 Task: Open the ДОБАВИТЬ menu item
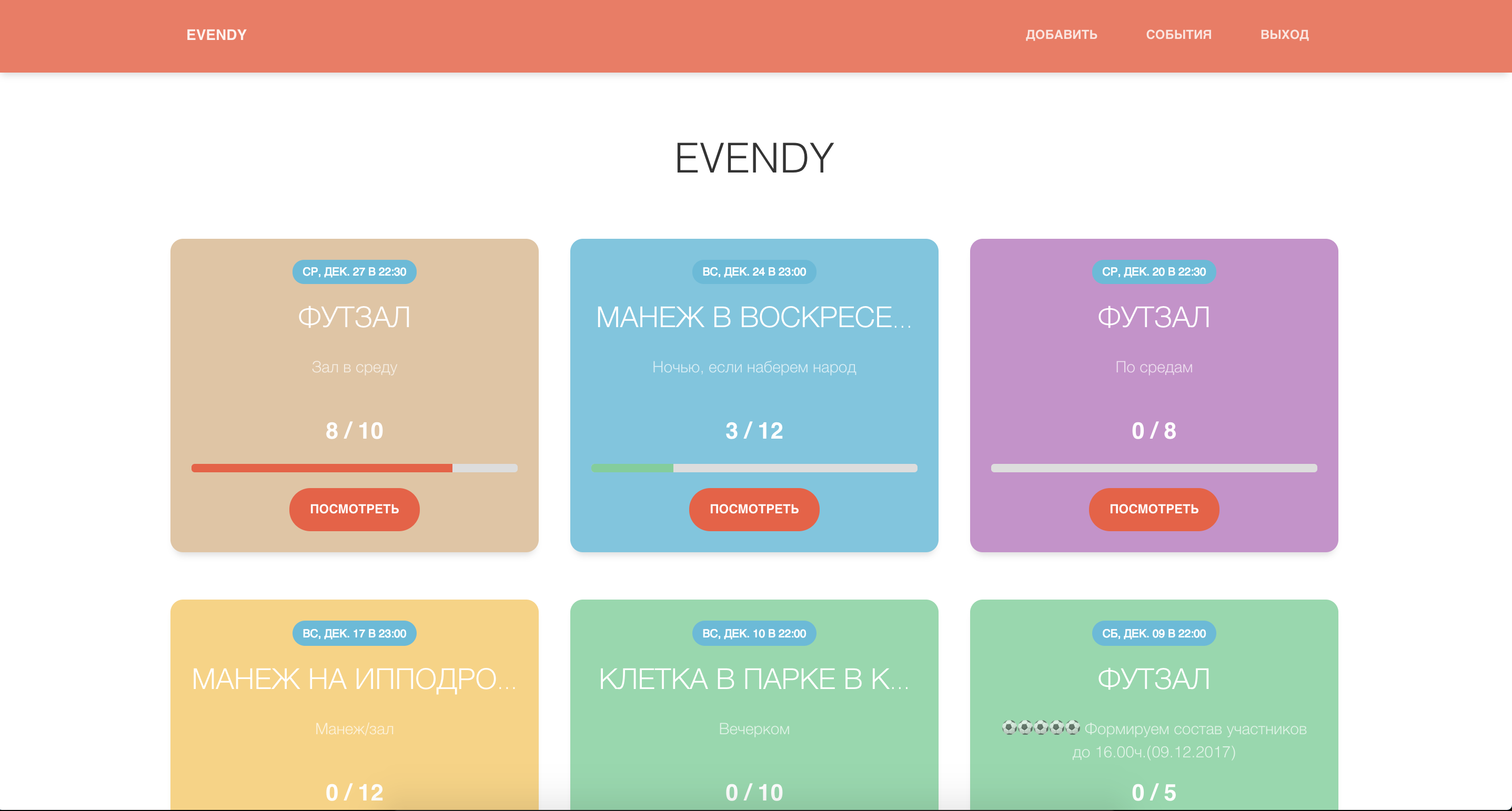tap(1061, 35)
